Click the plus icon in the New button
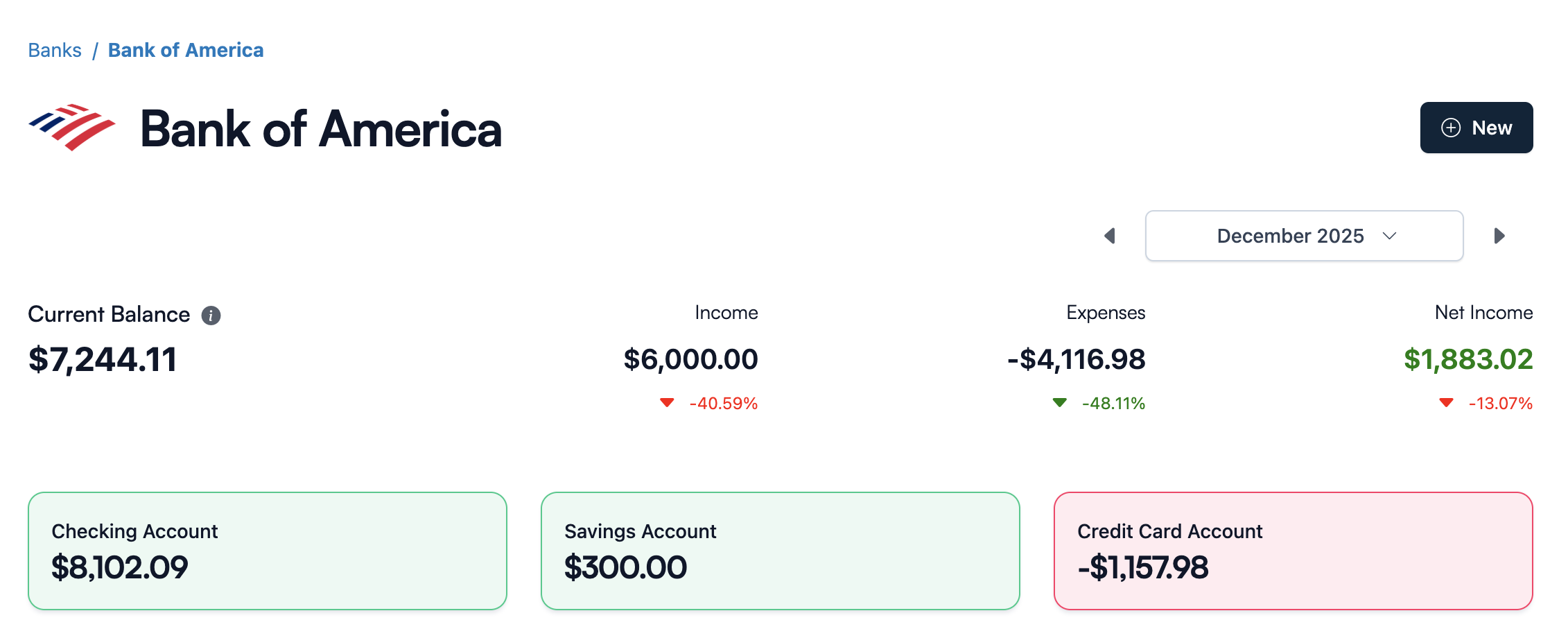 pyautogui.click(x=1449, y=128)
